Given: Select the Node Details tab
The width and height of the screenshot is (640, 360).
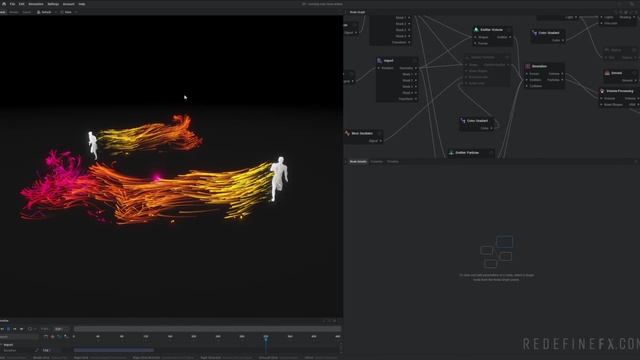Looking at the screenshot, I should 358,162.
